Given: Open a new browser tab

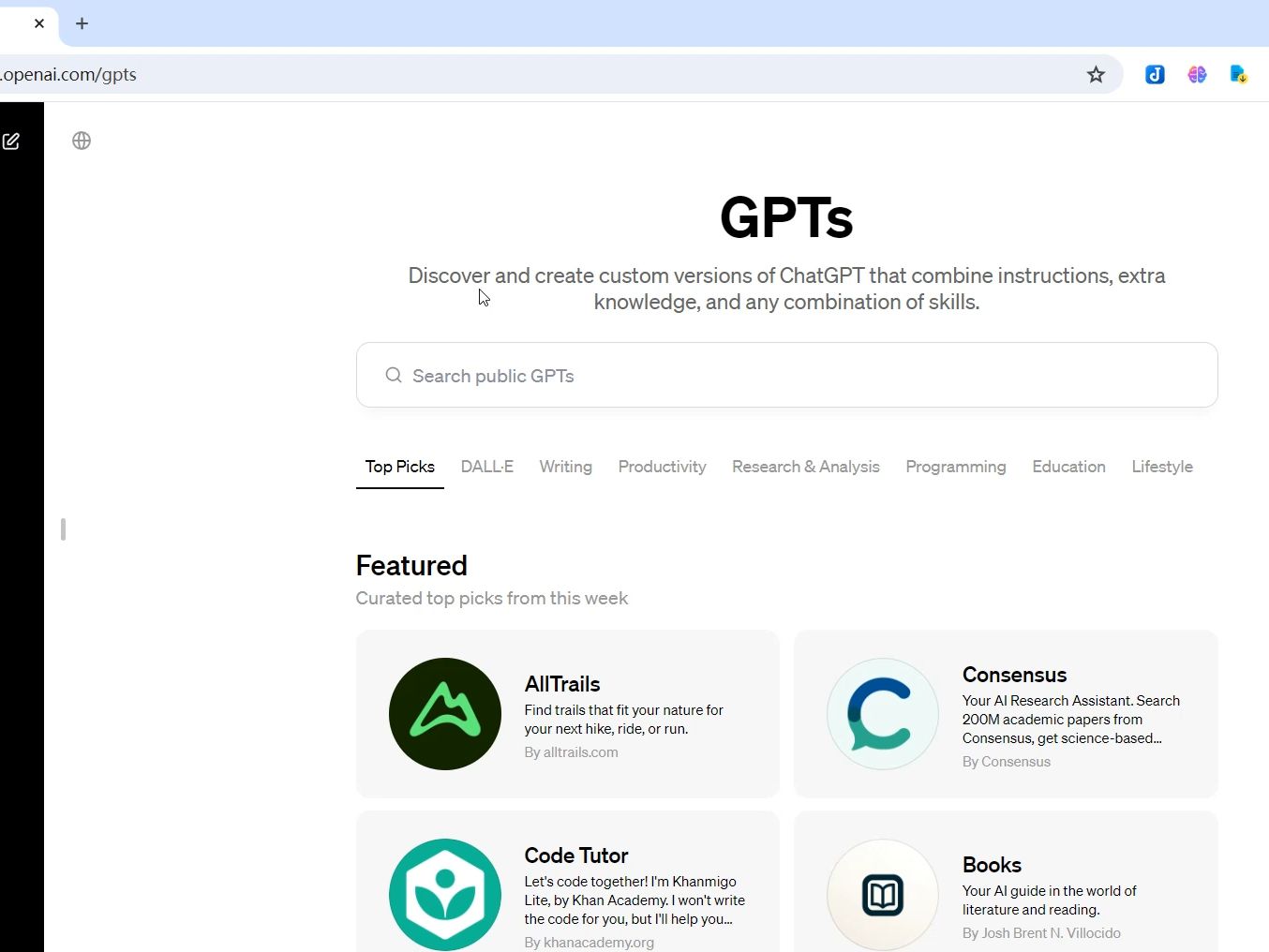Looking at the screenshot, I should pyautogui.click(x=82, y=23).
